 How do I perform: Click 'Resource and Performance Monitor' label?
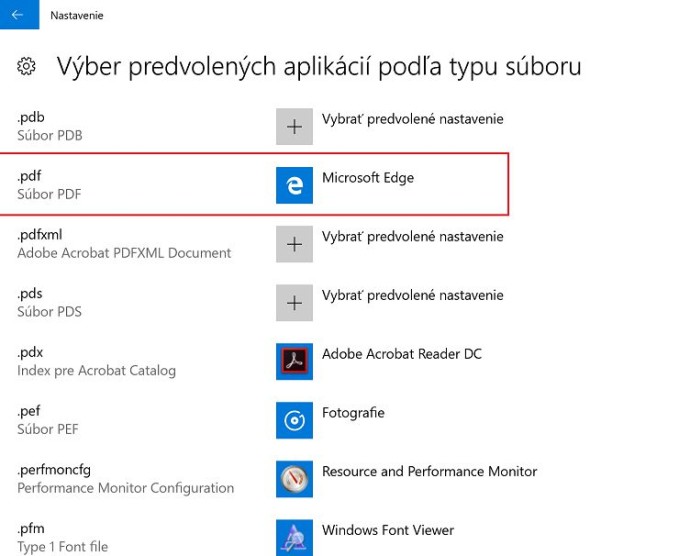click(x=430, y=471)
